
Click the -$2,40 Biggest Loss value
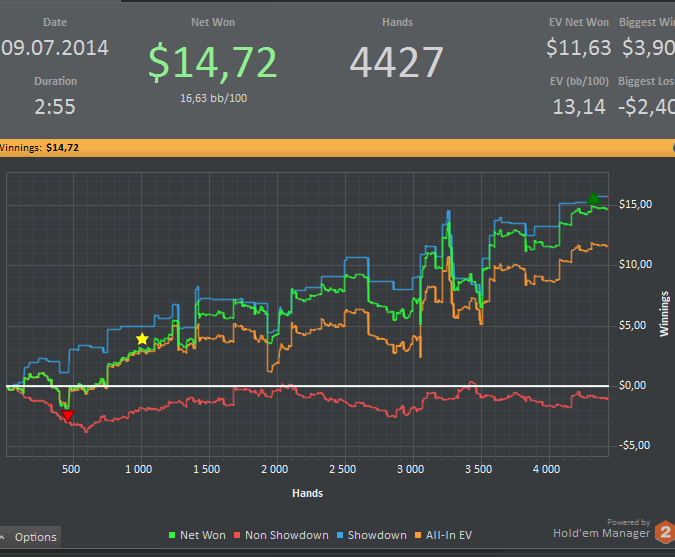coord(647,107)
